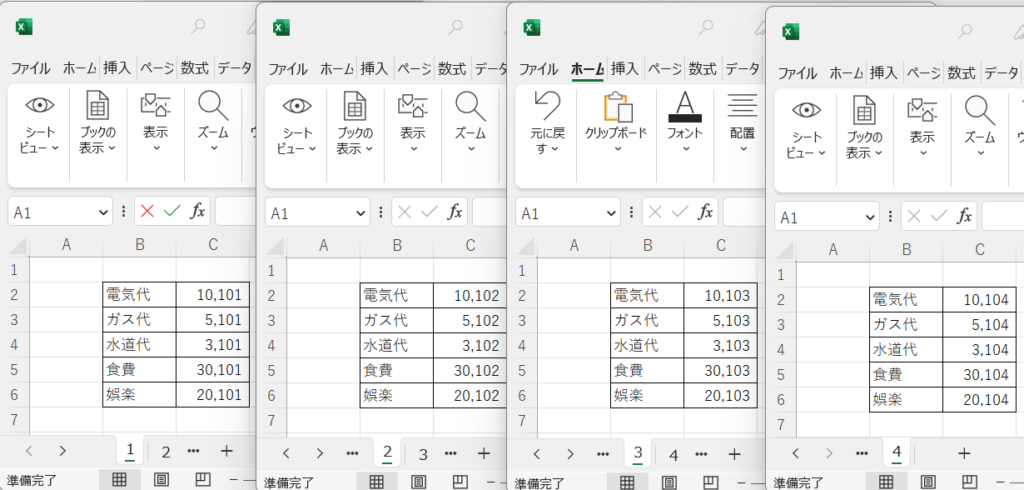Open the 配置 alignment group
This screenshot has width=1024, height=490.
pos(741,106)
